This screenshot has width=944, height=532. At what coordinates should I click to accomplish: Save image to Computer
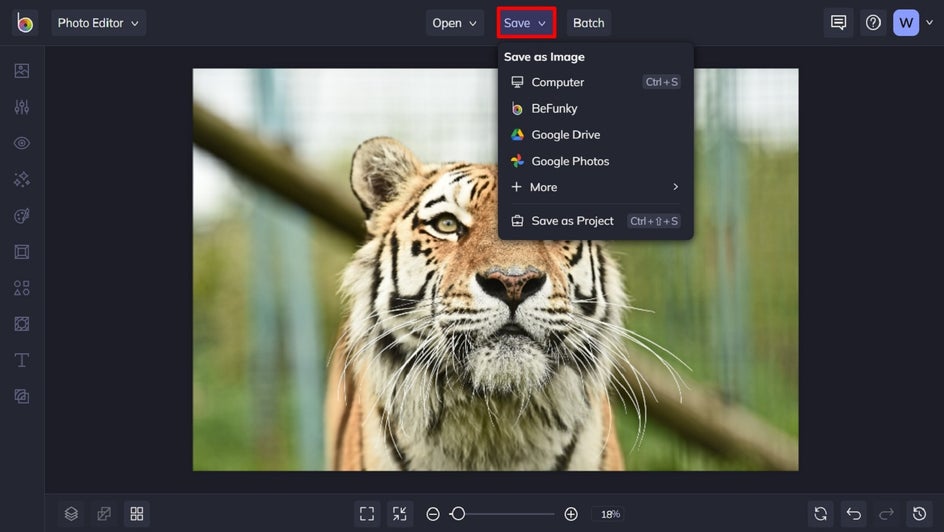point(595,82)
